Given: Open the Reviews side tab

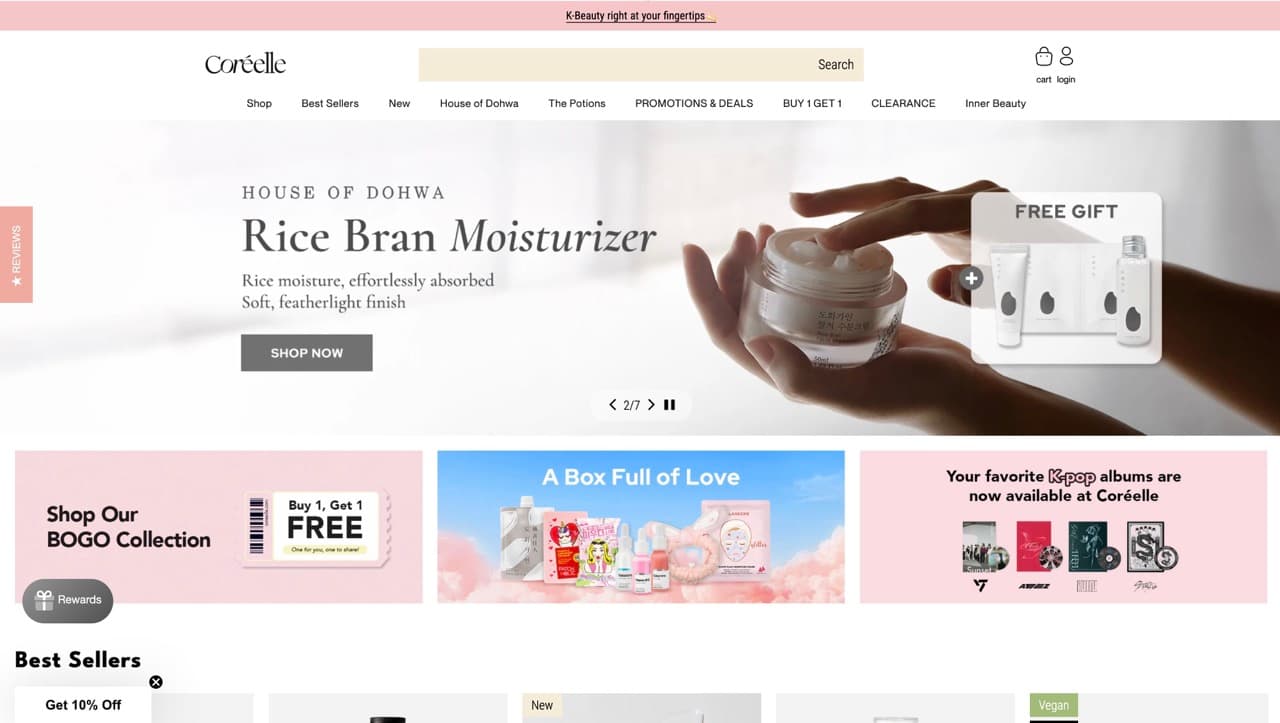Looking at the screenshot, I should click(x=16, y=254).
